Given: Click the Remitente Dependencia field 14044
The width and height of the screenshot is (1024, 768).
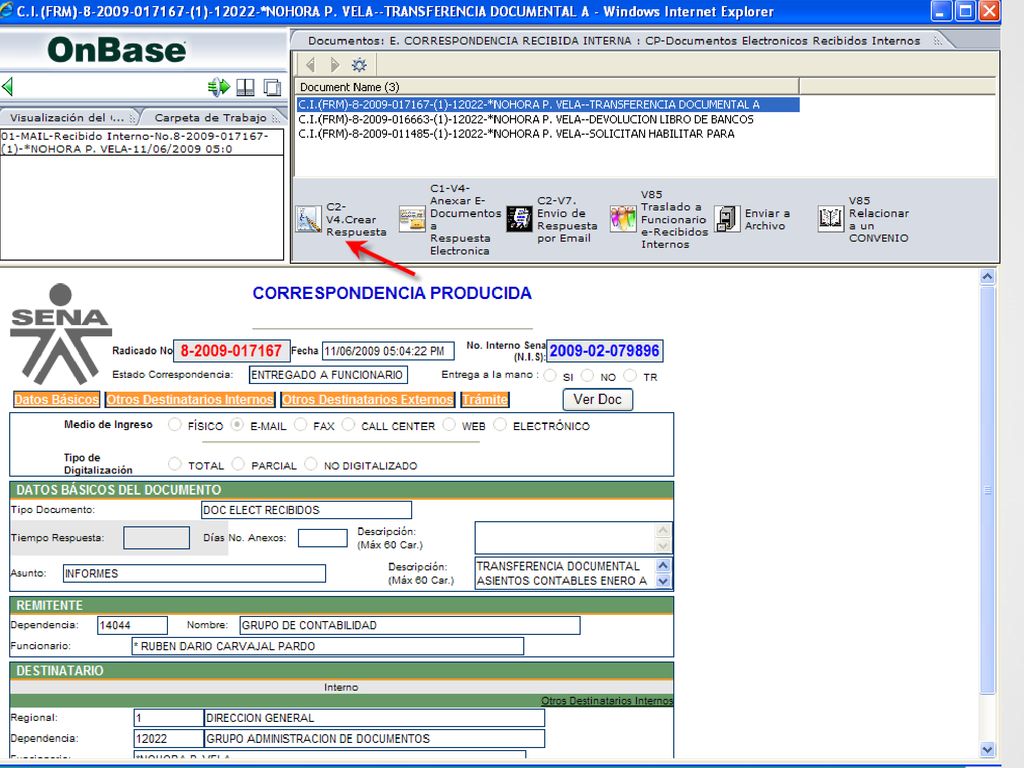Looking at the screenshot, I should (133, 625).
